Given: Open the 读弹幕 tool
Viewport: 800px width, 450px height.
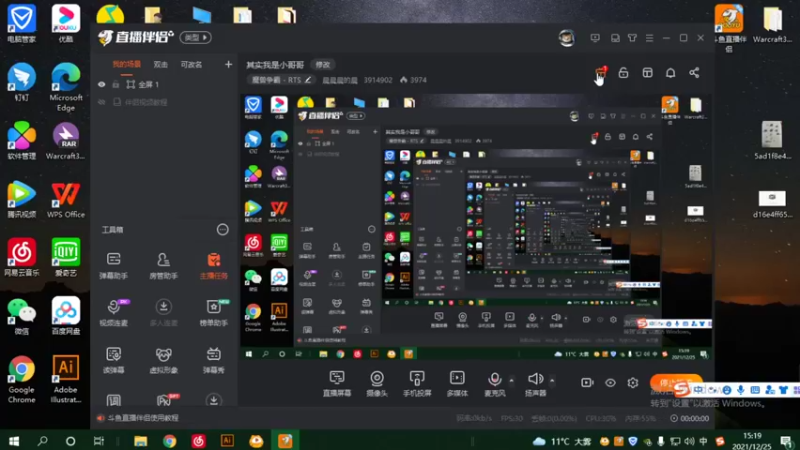Looking at the screenshot, I should pyautogui.click(x=113, y=360).
